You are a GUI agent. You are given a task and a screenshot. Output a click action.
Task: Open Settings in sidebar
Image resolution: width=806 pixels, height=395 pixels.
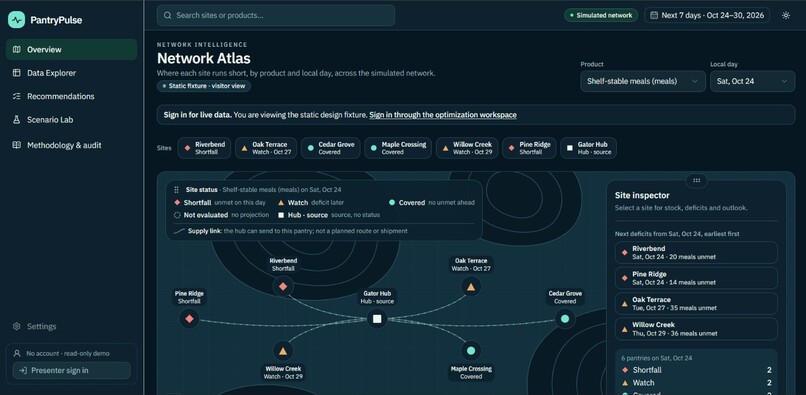tap(71, 327)
